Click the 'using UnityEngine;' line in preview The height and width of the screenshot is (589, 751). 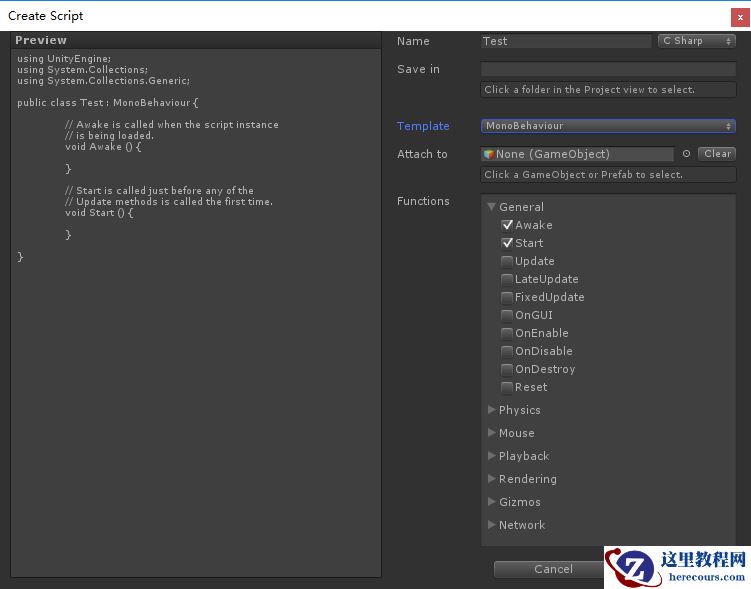pos(64,59)
